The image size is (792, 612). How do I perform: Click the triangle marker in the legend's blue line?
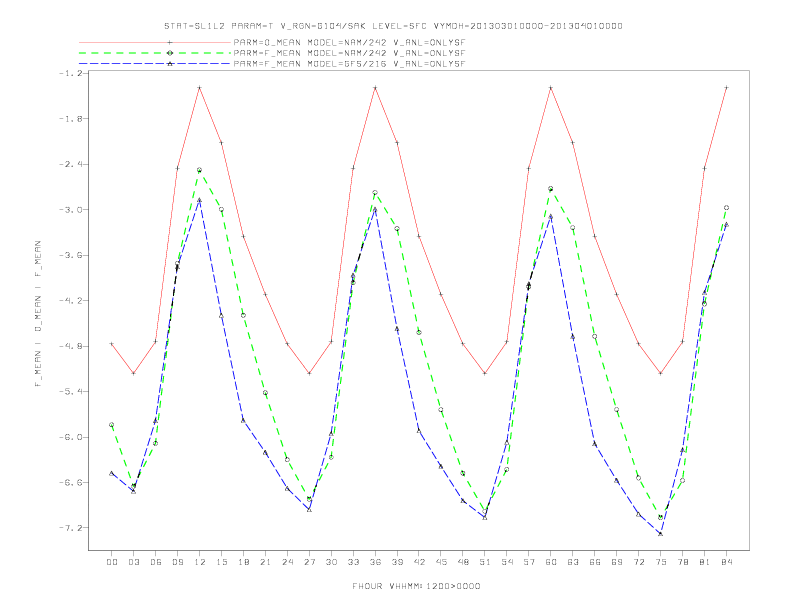coord(170,64)
